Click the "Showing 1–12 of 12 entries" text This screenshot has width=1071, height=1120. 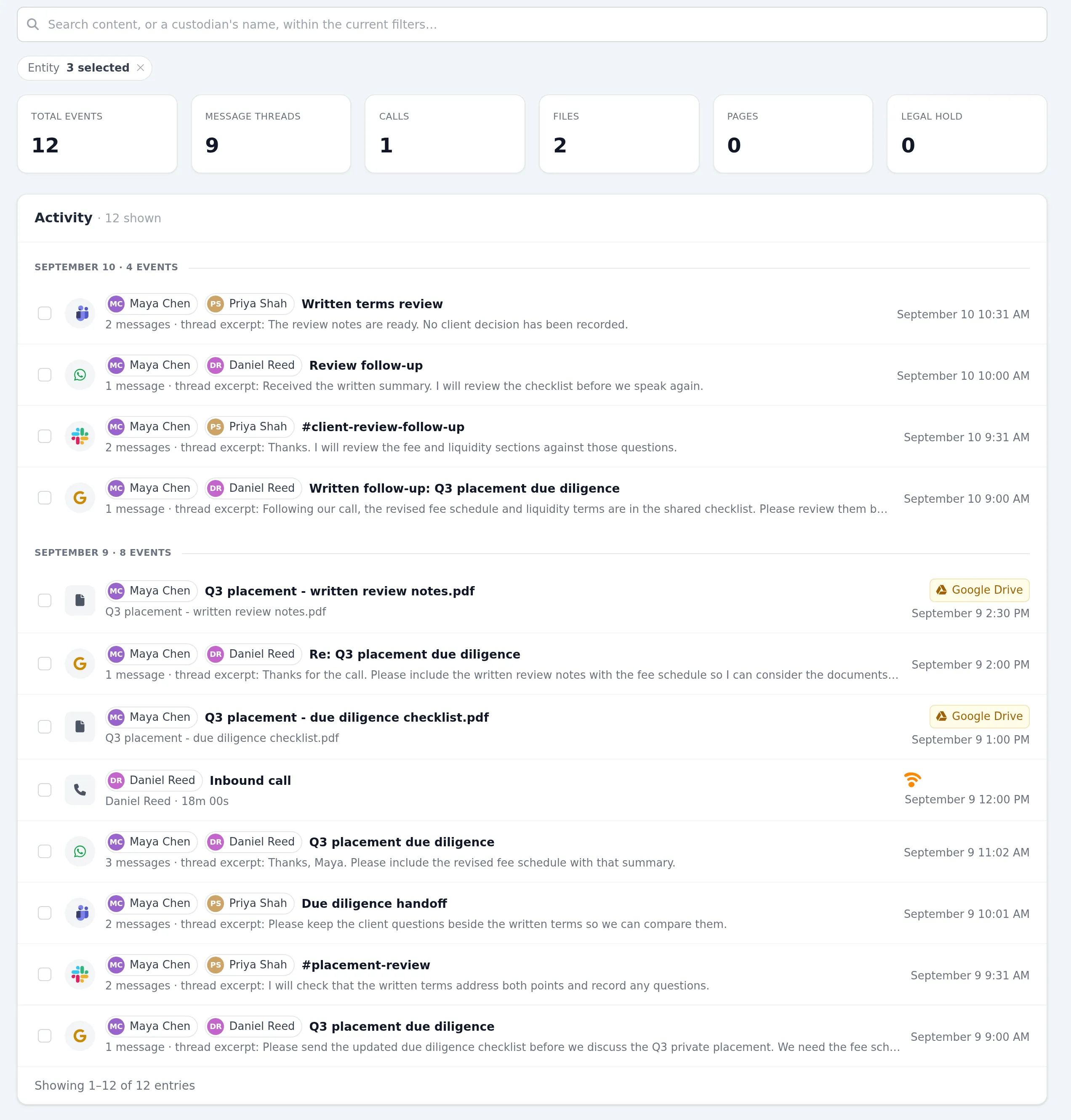[x=115, y=1086]
